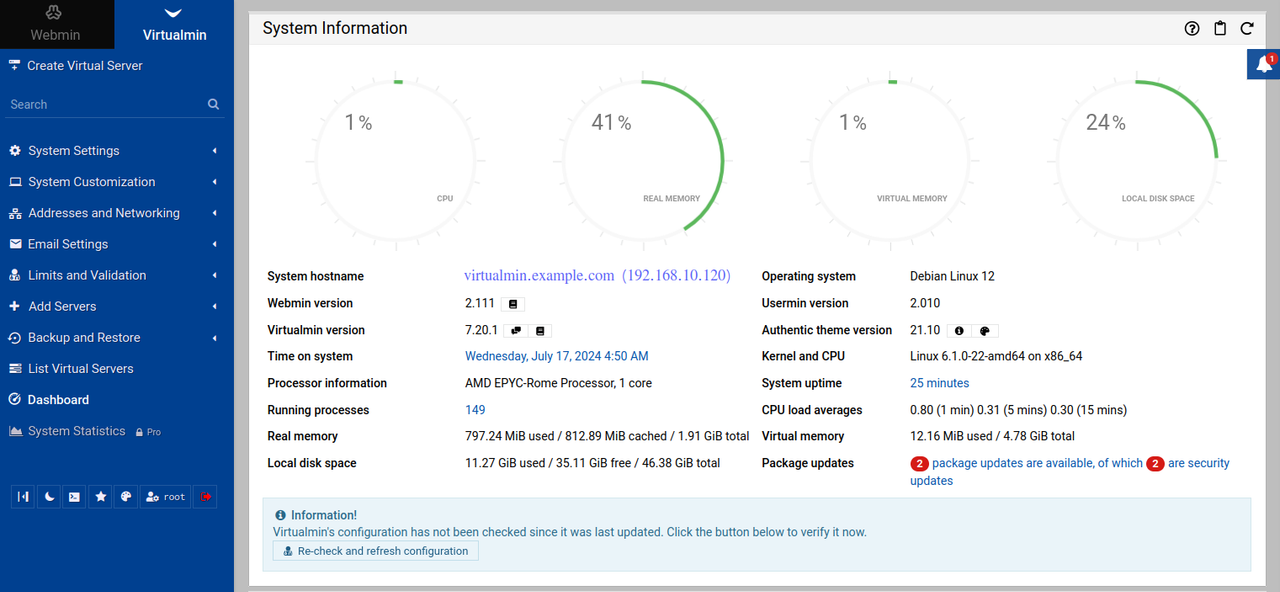Screen dimensions: 1280x592
Task: Open the virtualmin.example.com hostname link
Action: pyautogui.click(x=539, y=276)
